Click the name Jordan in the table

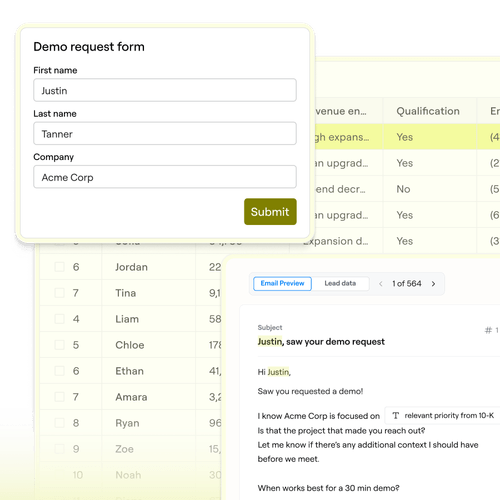pos(131,267)
